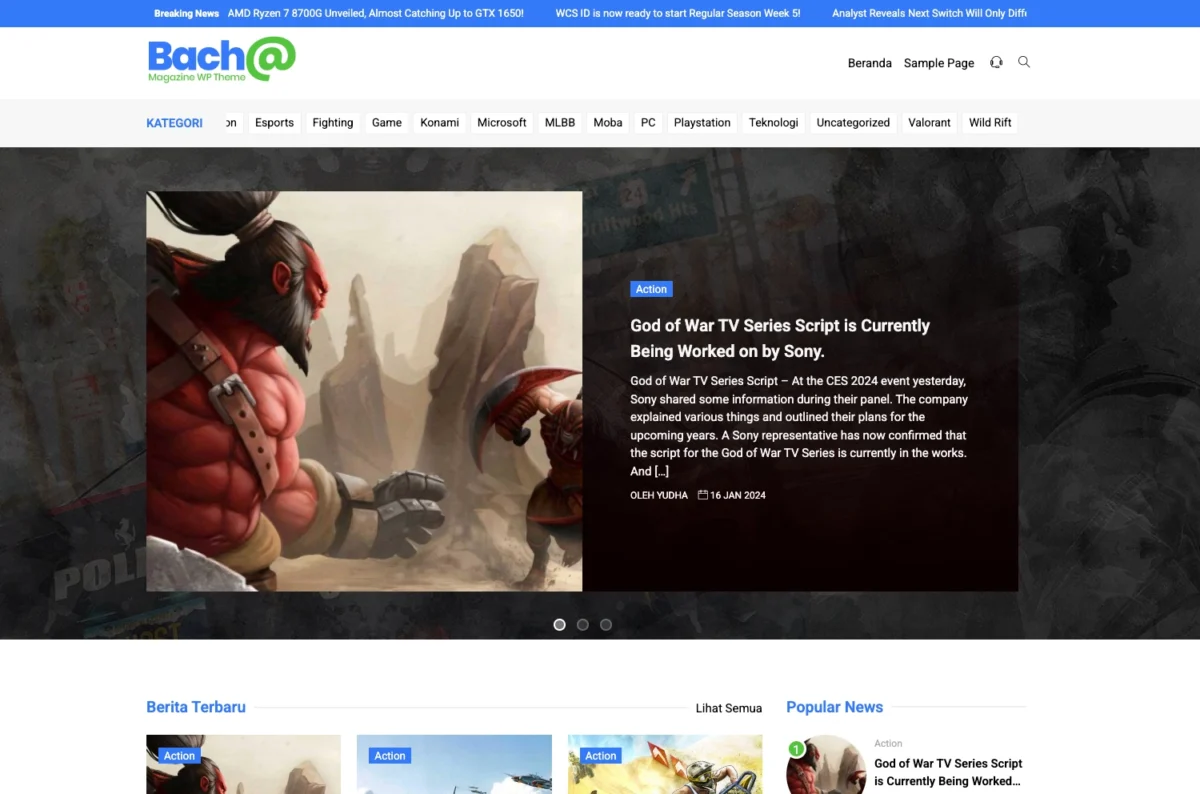Viewport: 1200px width, 794px height.
Task: Click the Berita Terbaru heading
Action: point(196,707)
